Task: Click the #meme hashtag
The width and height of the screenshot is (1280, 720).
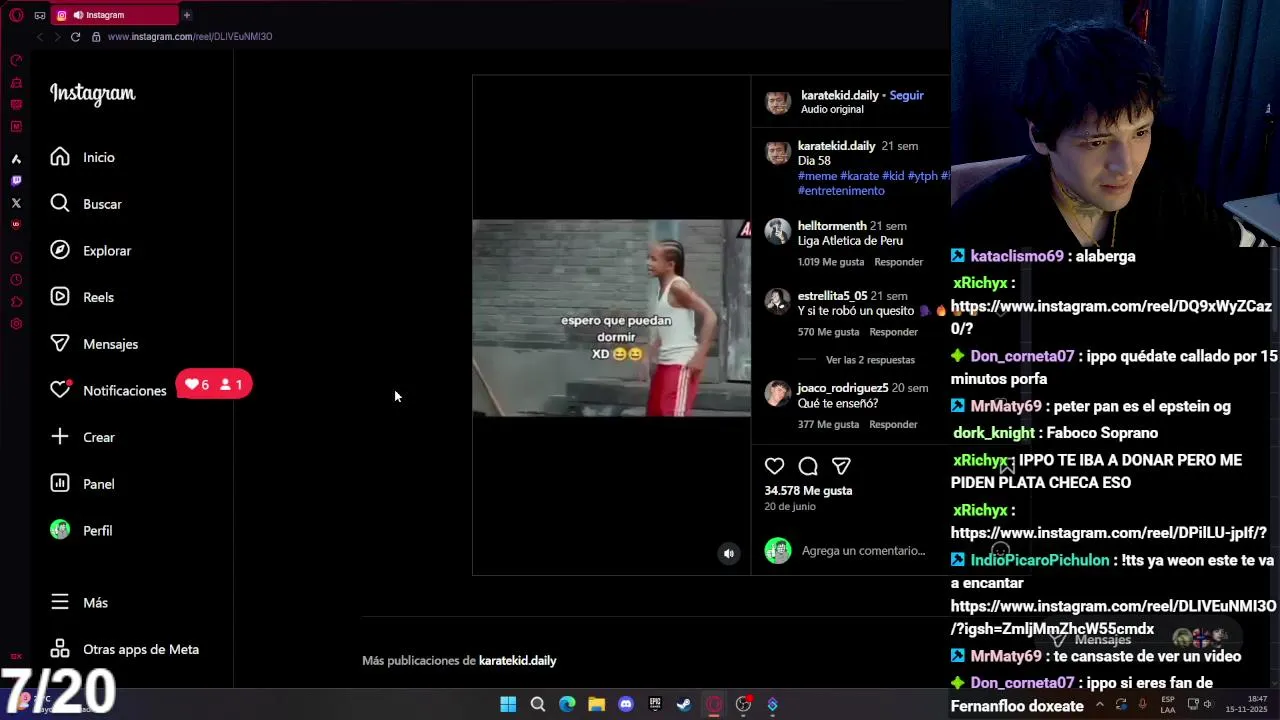Action: (817, 176)
